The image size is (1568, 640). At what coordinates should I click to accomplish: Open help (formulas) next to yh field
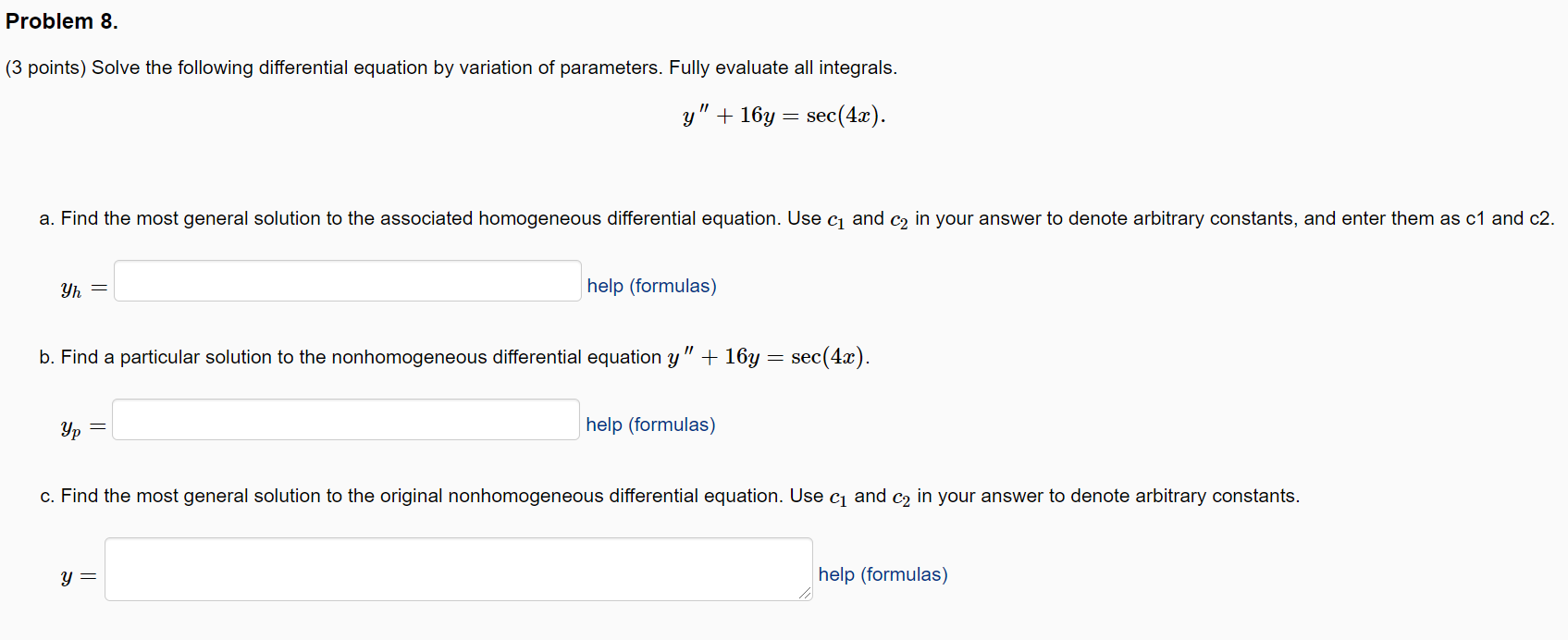tap(651, 286)
